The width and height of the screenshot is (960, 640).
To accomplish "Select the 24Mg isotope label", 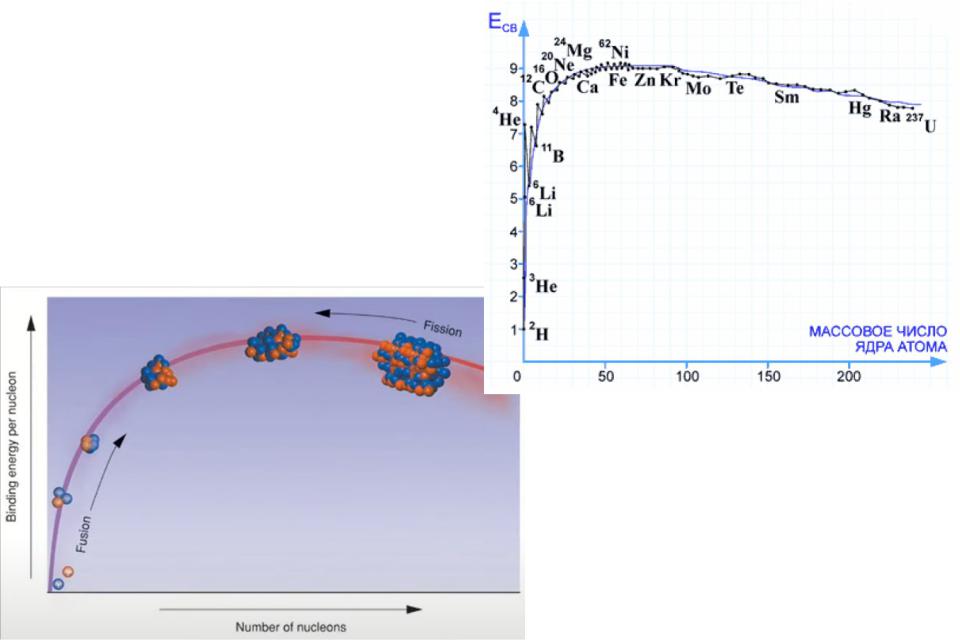I will [573, 48].
